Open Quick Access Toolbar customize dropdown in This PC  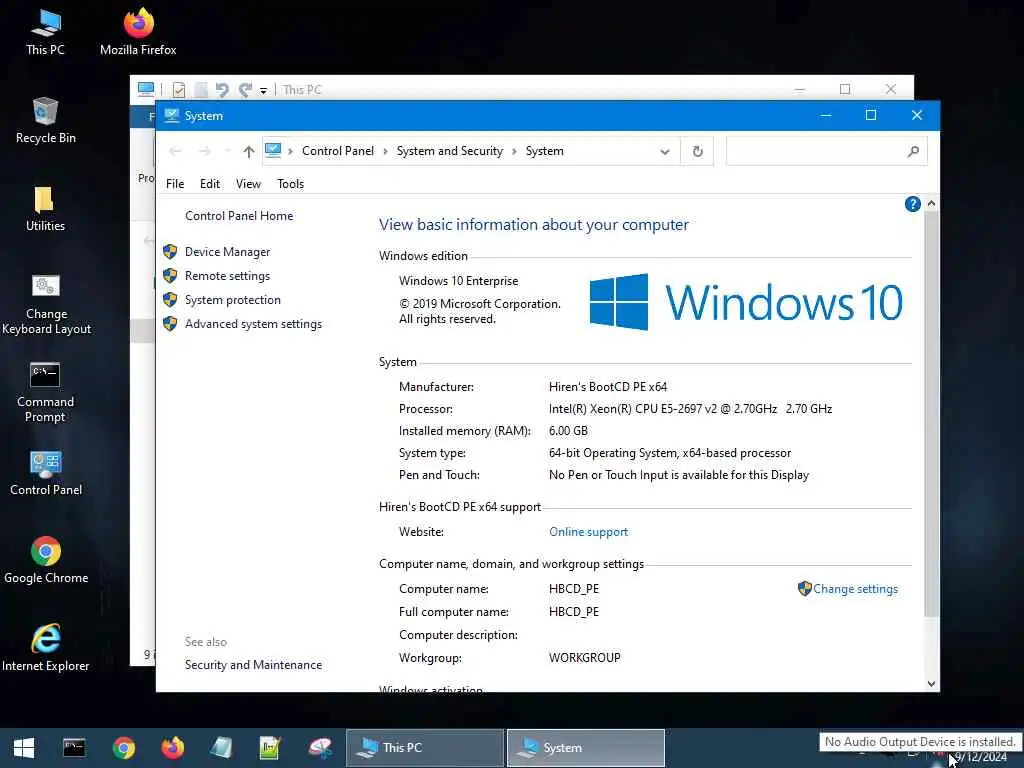point(263,90)
